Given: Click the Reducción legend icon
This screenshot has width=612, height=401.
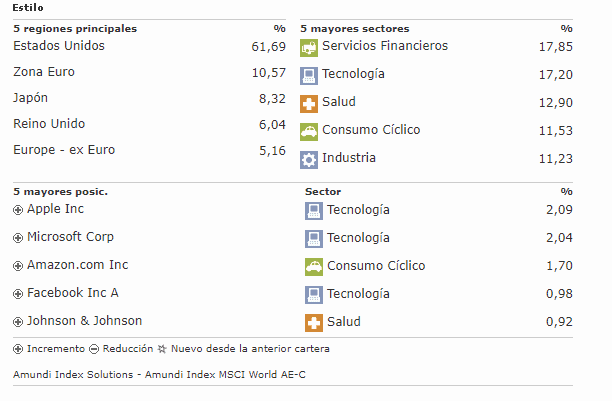Looking at the screenshot, I should [x=94, y=349].
